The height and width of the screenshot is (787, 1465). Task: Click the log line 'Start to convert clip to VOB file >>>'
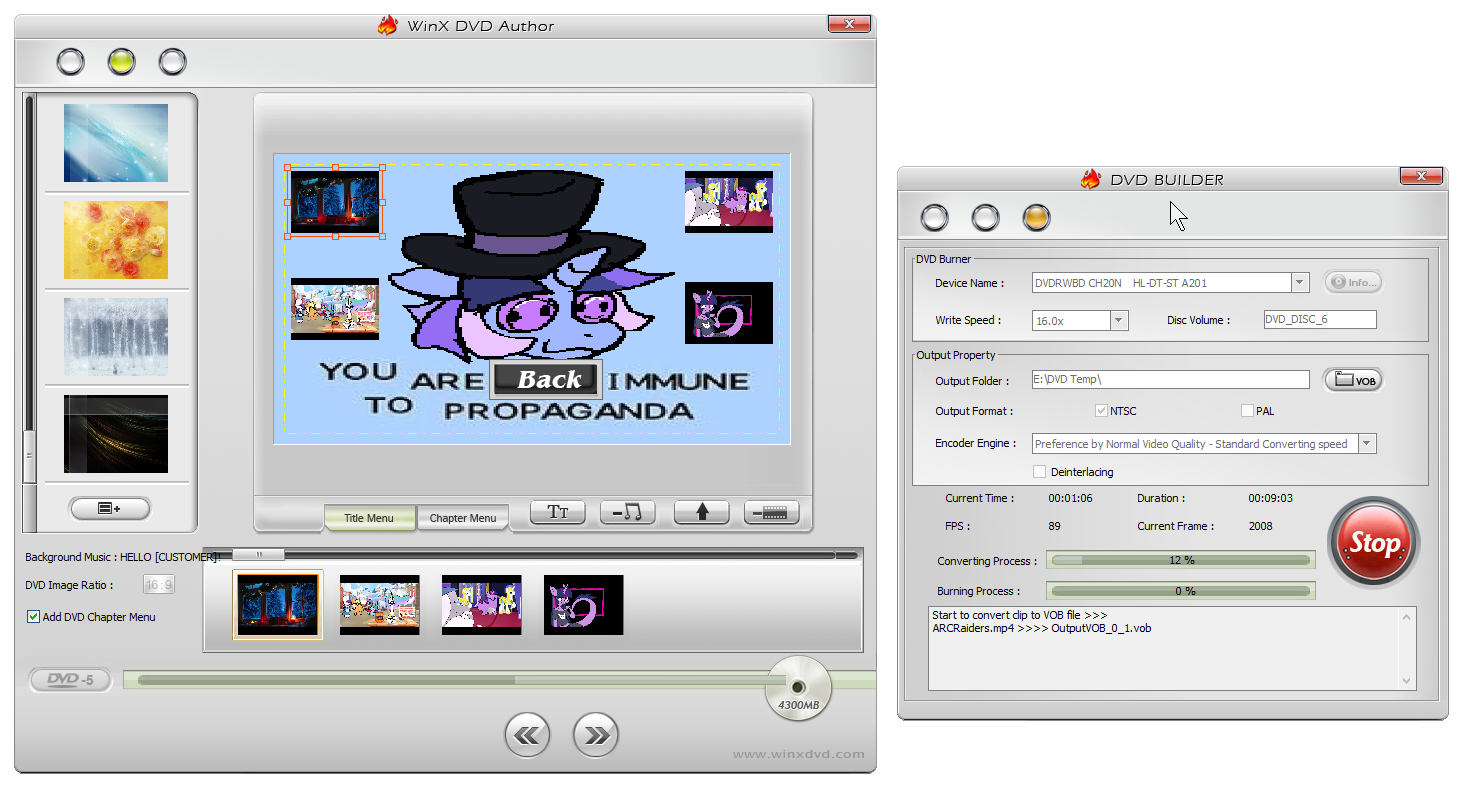[1020, 615]
